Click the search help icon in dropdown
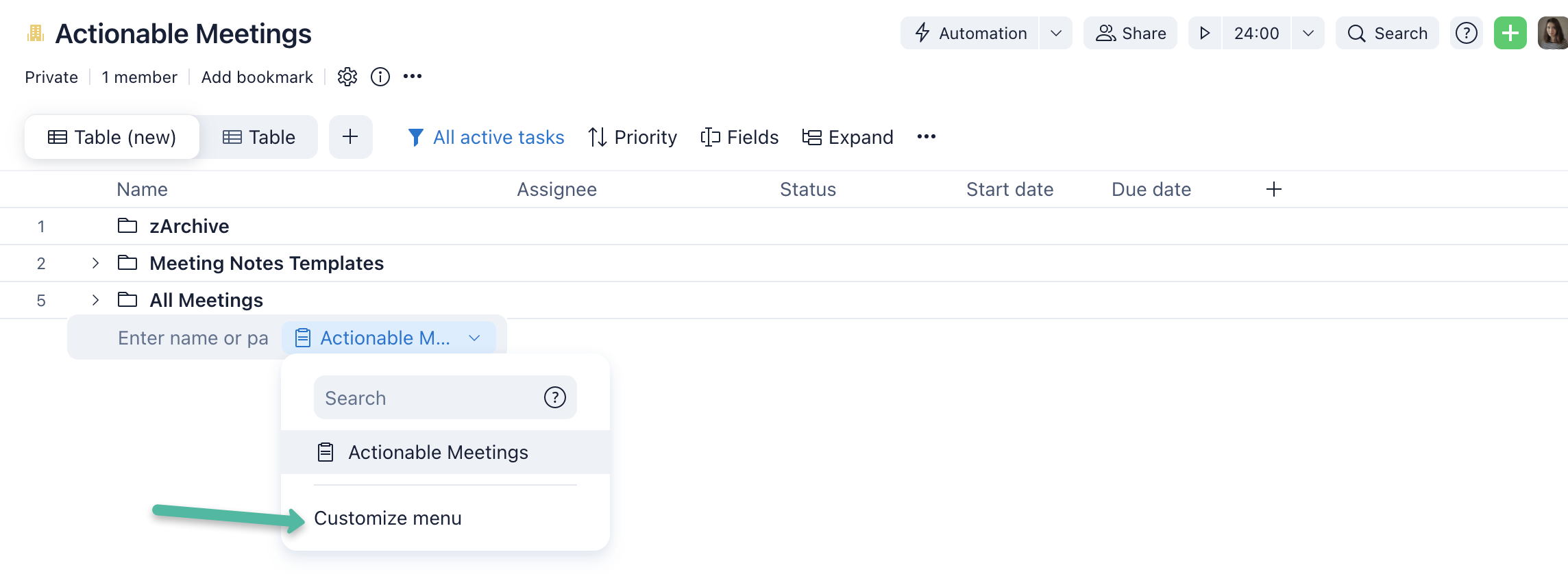This screenshot has height=574, width=1568. (554, 397)
